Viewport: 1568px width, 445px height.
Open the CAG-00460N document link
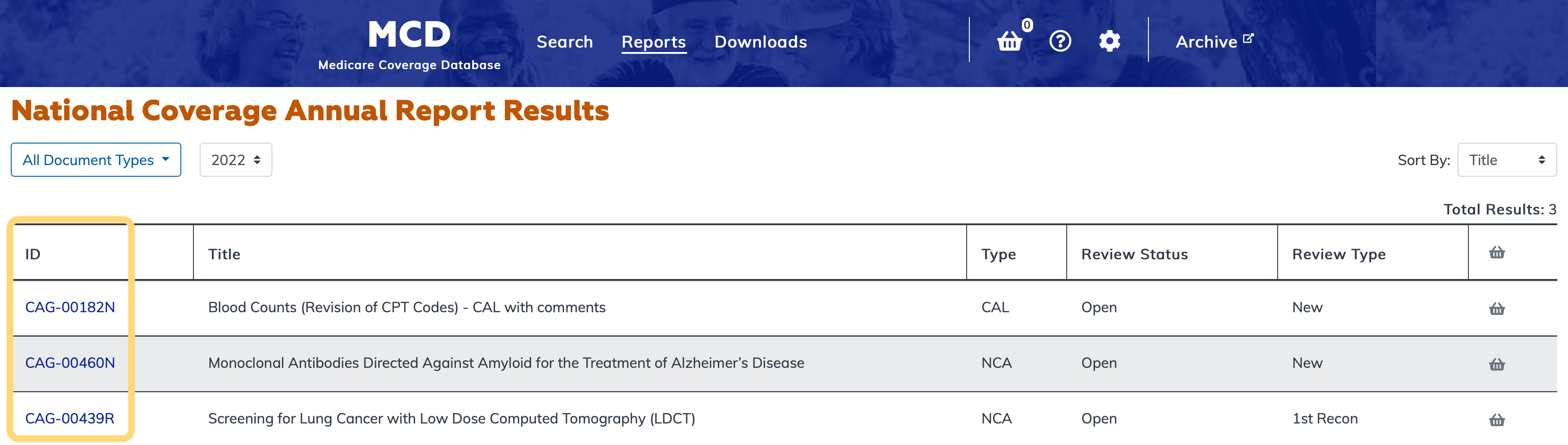click(70, 363)
